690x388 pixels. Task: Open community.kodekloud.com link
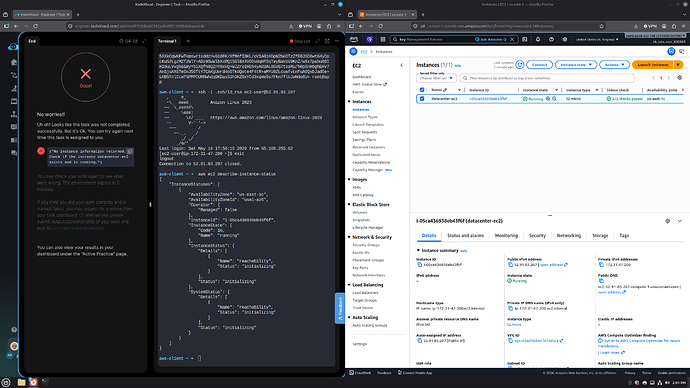78,228
